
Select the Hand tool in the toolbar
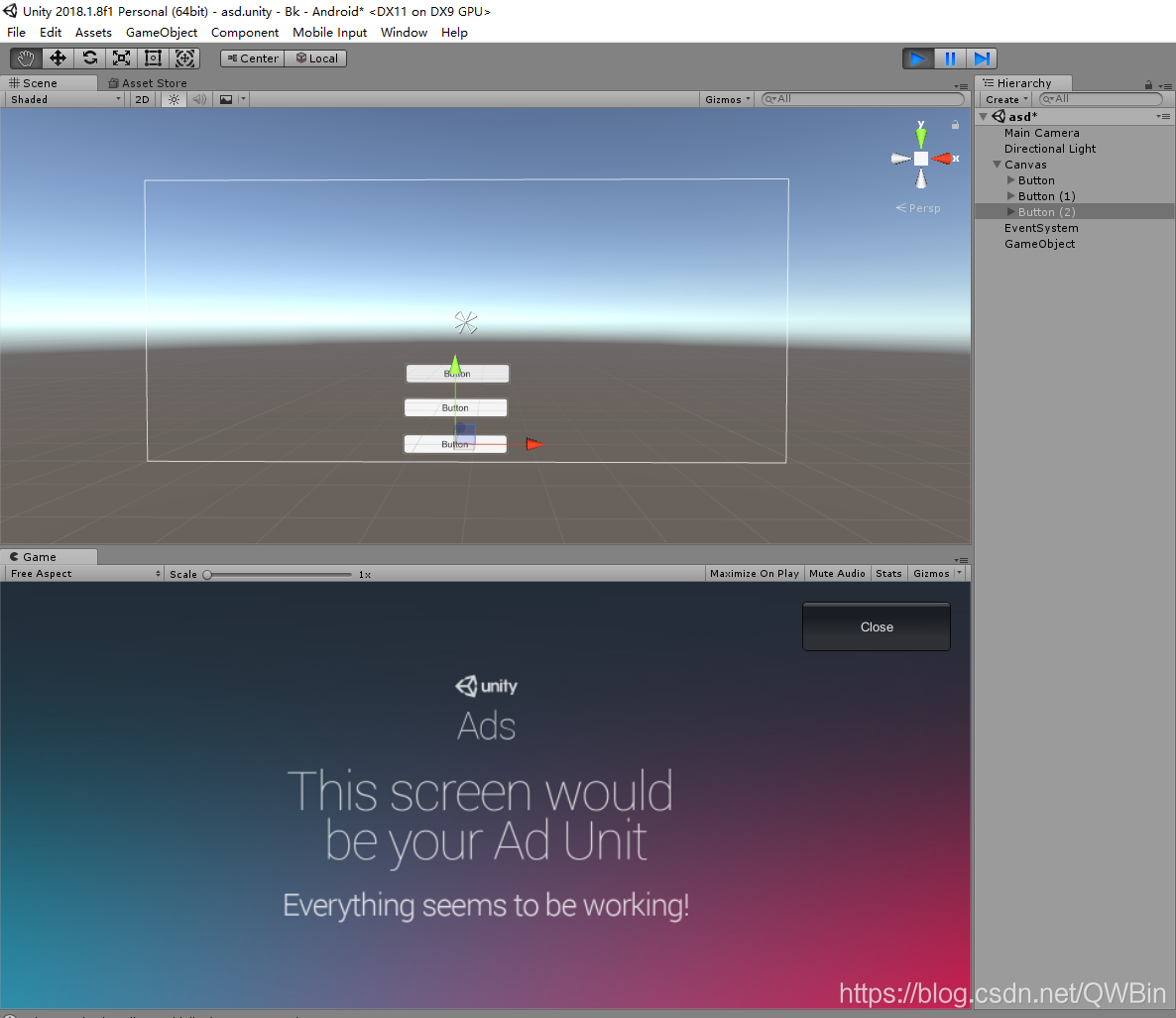[x=25, y=57]
